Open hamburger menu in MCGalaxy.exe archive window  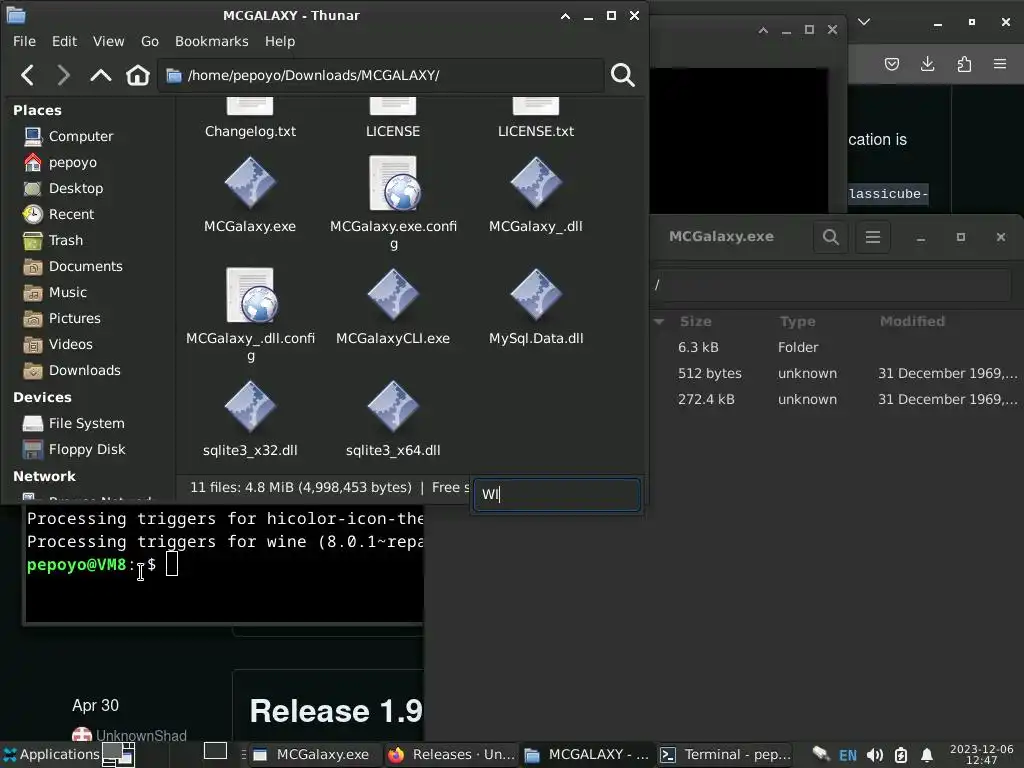pyautogui.click(x=872, y=236)
